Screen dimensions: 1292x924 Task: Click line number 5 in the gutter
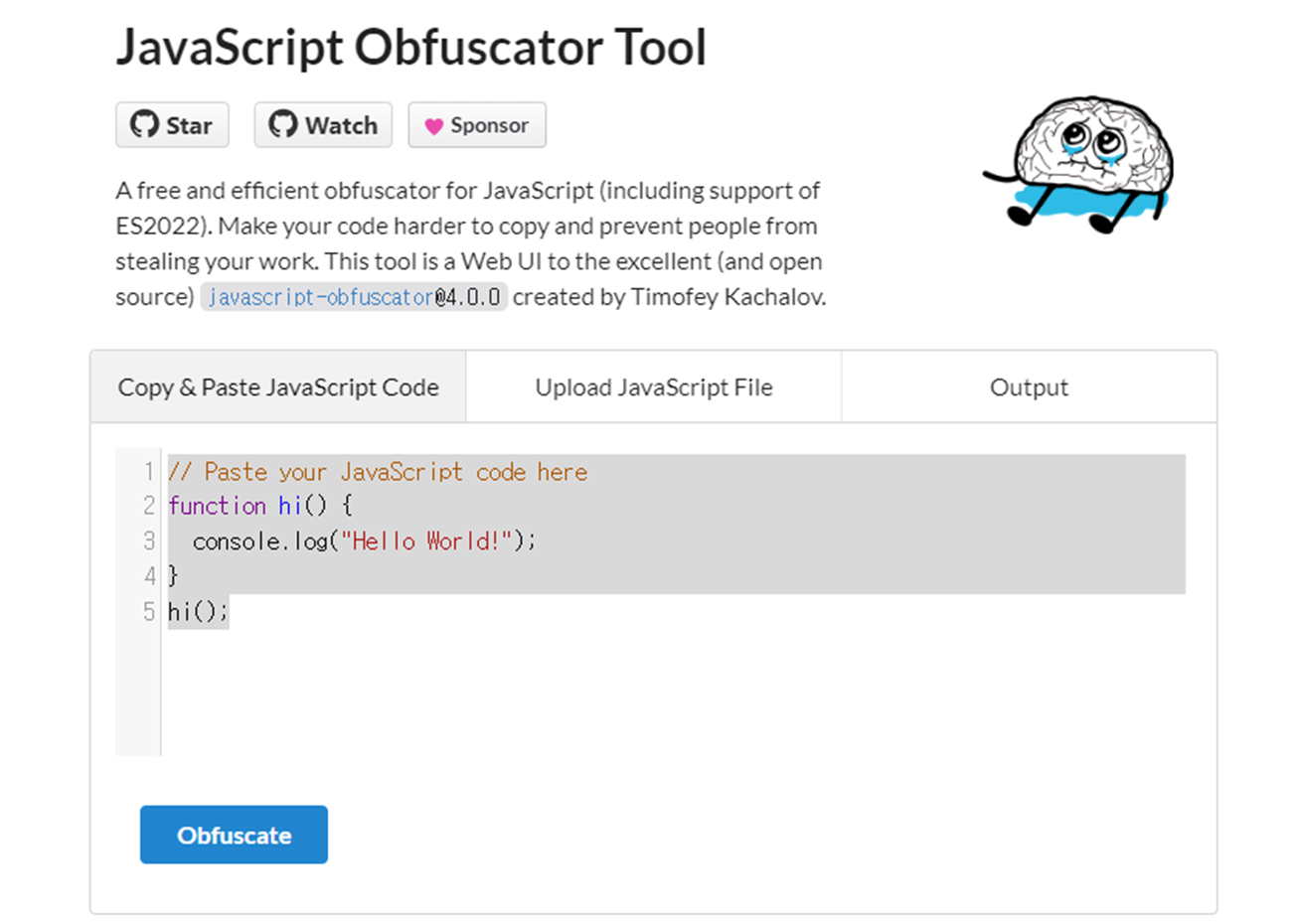pos(149,611)
